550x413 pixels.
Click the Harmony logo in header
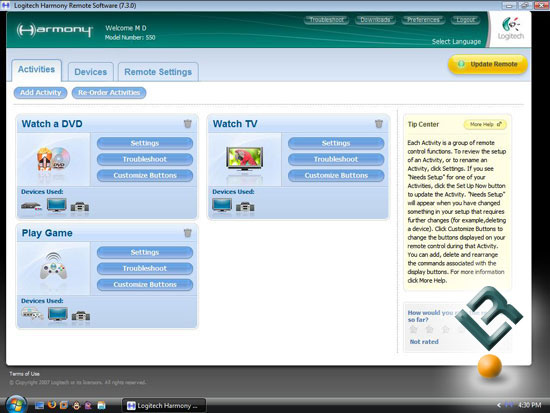pyautogui.click(x=55, y=30)
